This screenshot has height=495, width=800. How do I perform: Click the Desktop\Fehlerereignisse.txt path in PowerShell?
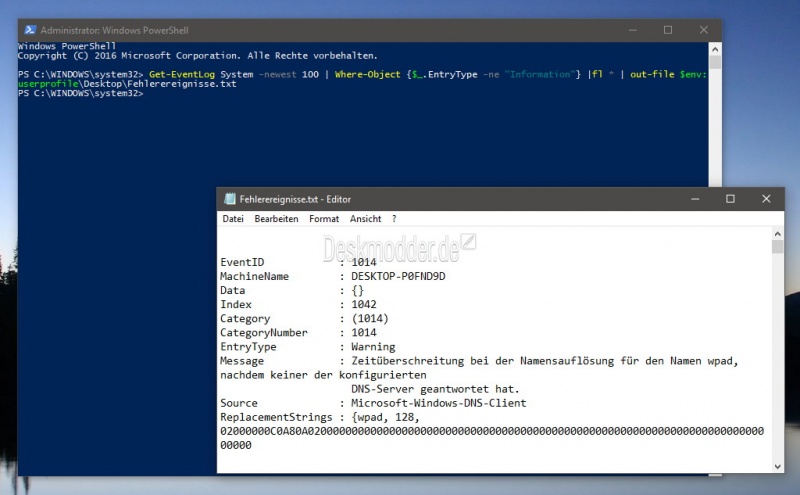click(x=160, y=84)
